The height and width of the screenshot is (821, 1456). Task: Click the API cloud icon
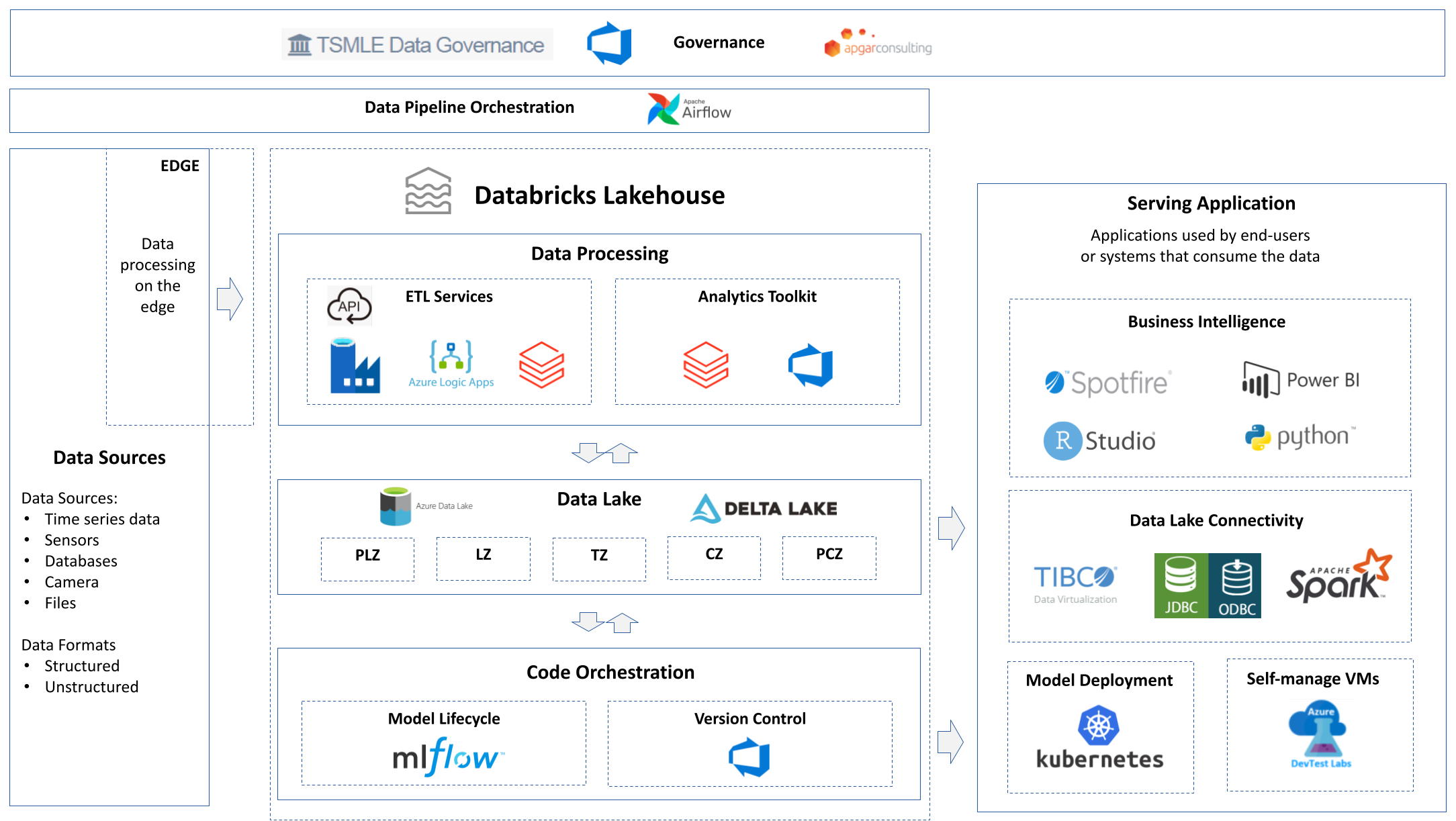pos(349,305)
